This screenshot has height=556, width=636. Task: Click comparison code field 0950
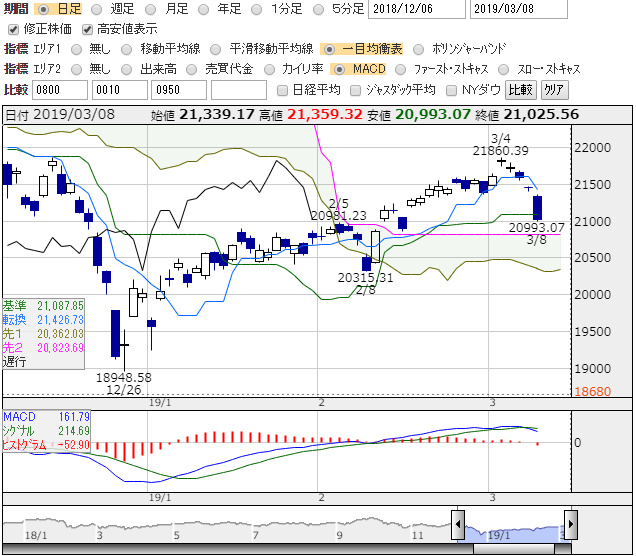pyautogui.click(x=179, y=90)
